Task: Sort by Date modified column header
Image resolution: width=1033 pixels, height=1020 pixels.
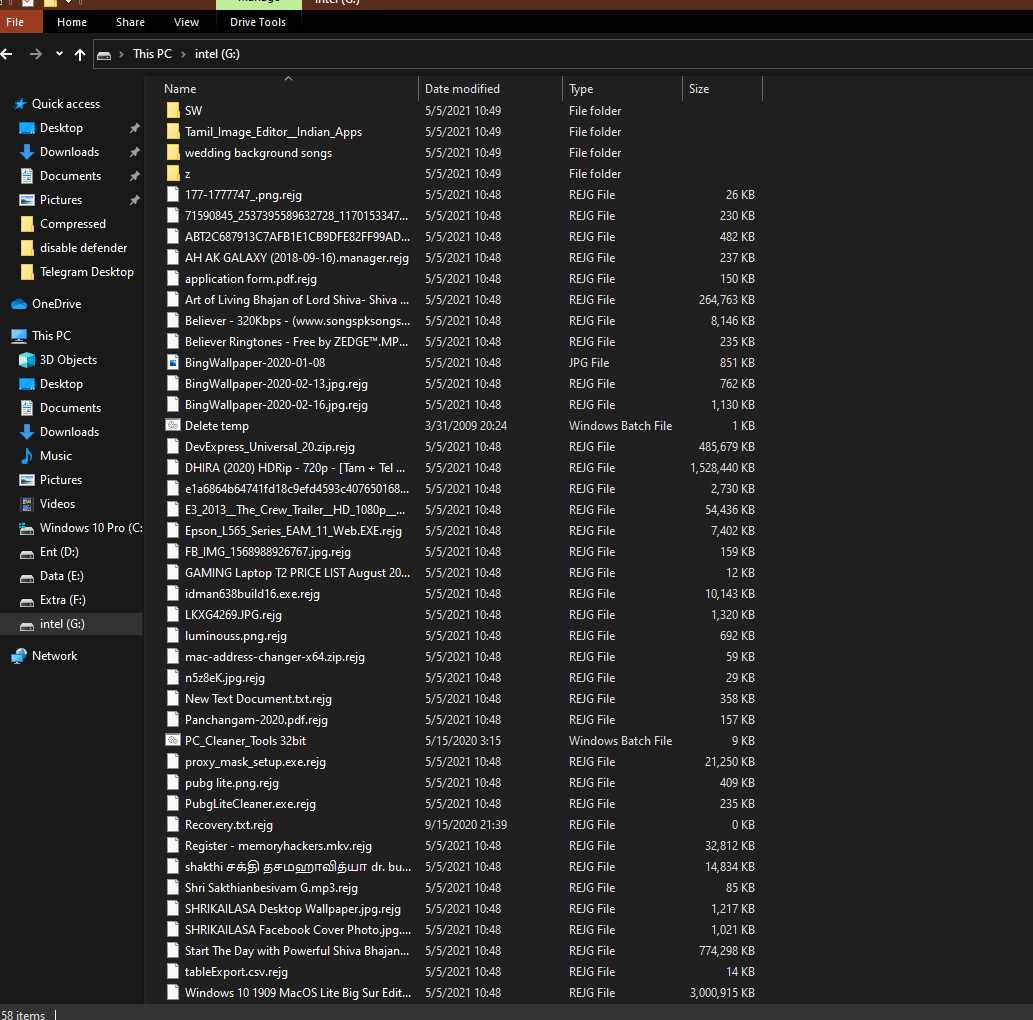Action: pos(462,88)
